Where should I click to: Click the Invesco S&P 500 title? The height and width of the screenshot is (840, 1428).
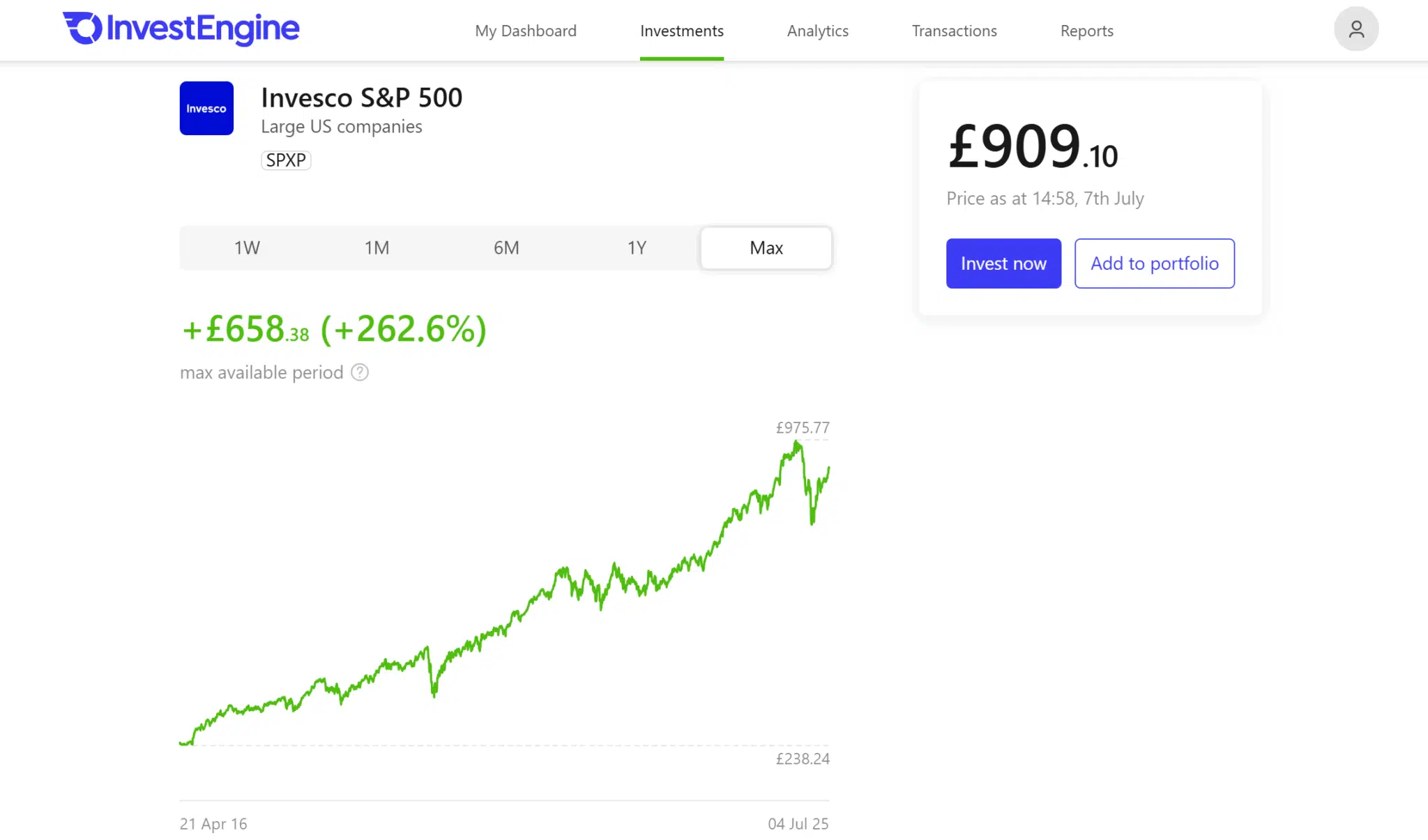(x=362, y=98)
